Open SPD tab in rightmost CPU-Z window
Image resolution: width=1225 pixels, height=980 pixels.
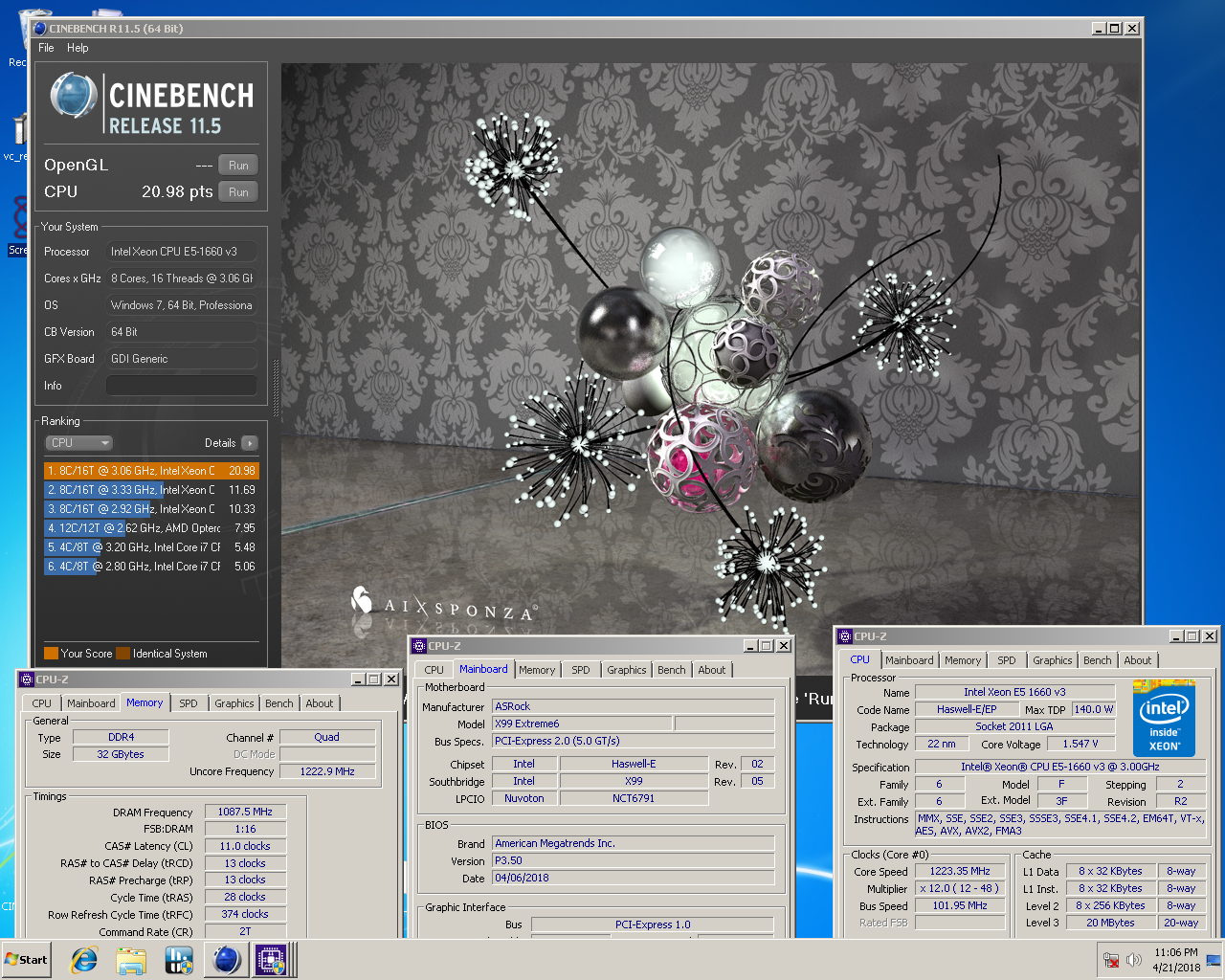click(1007, 660)
